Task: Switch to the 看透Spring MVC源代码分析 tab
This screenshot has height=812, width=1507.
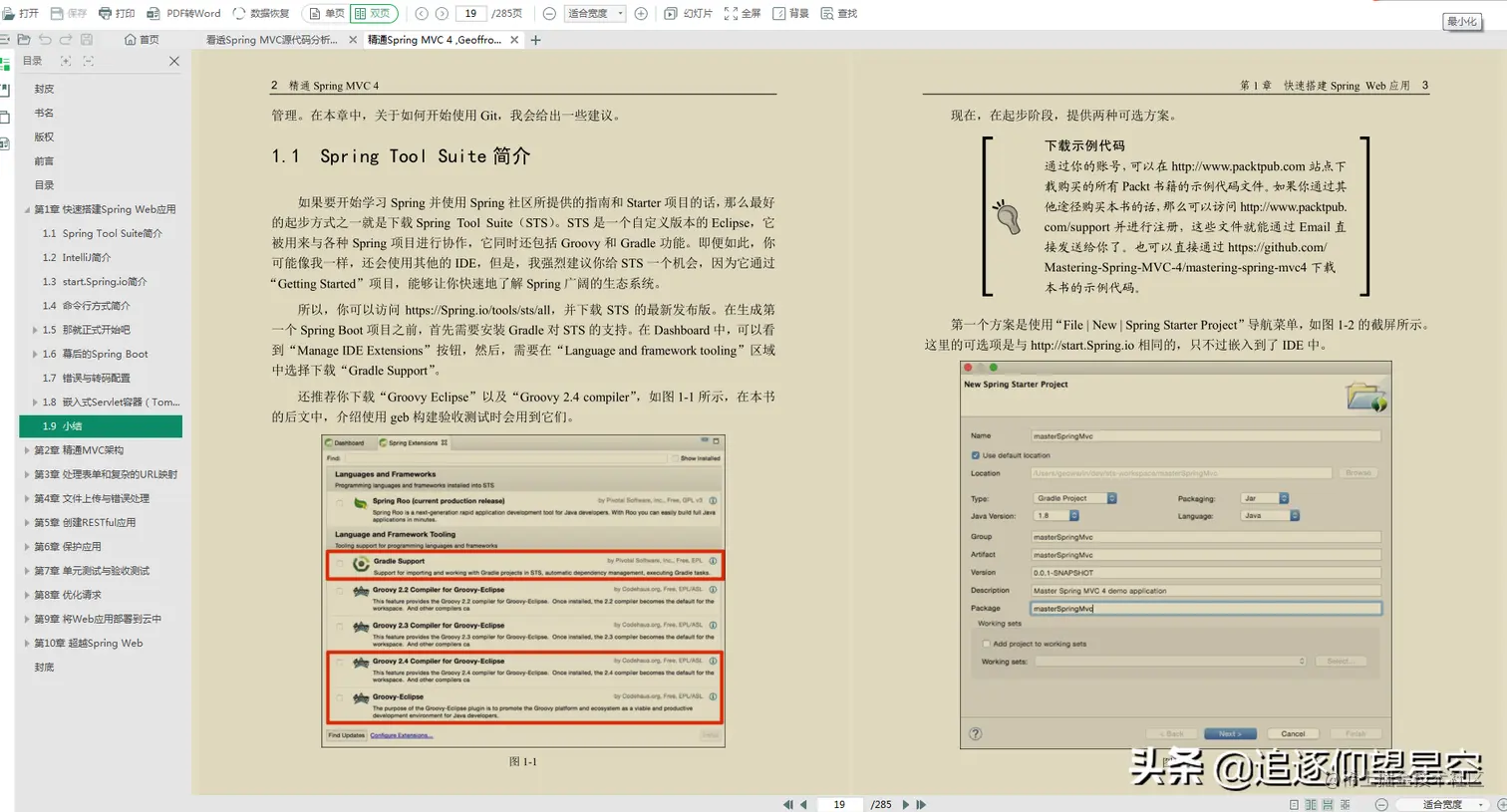Action: pos(269,41)
